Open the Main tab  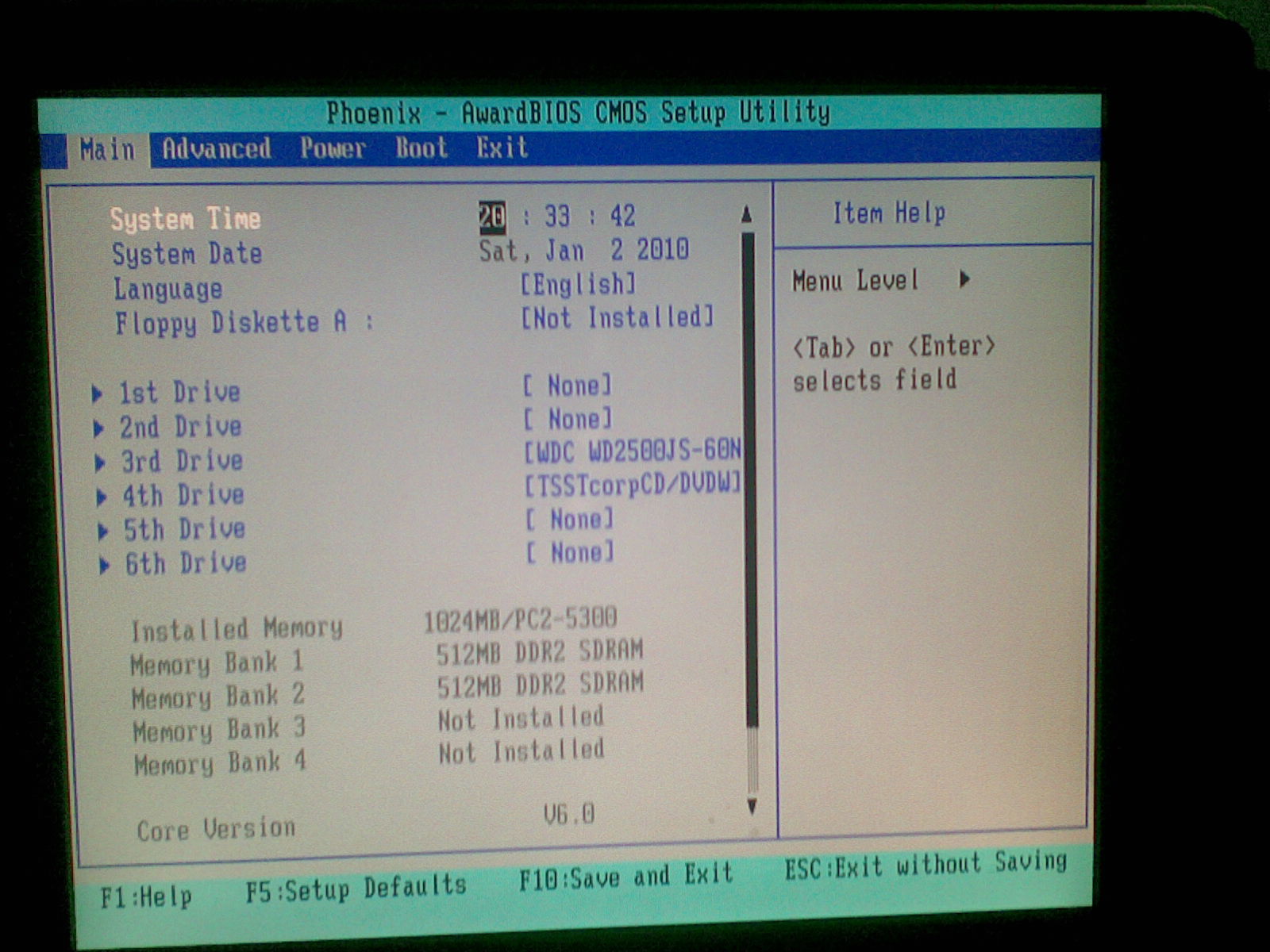107,149
